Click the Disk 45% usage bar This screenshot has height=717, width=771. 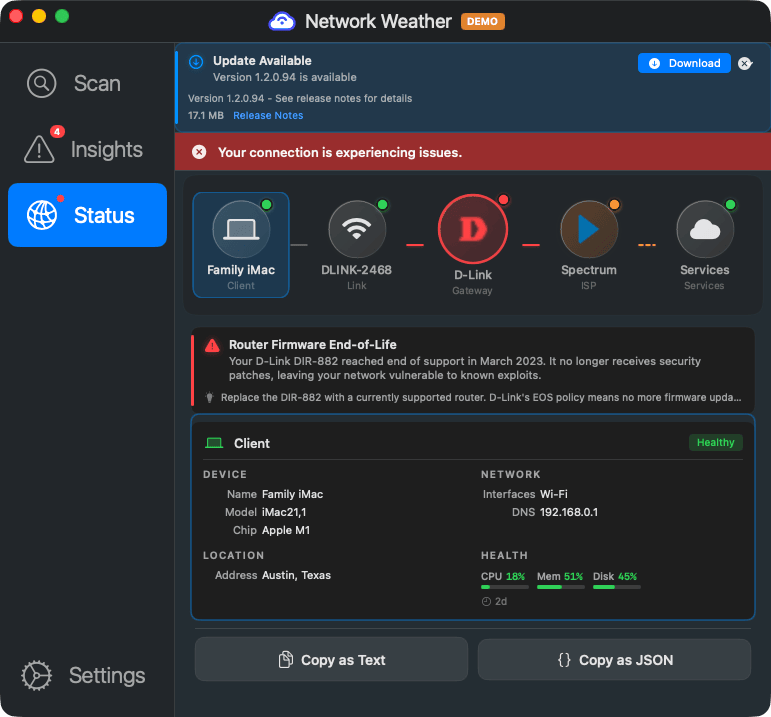tap(617, 587)
